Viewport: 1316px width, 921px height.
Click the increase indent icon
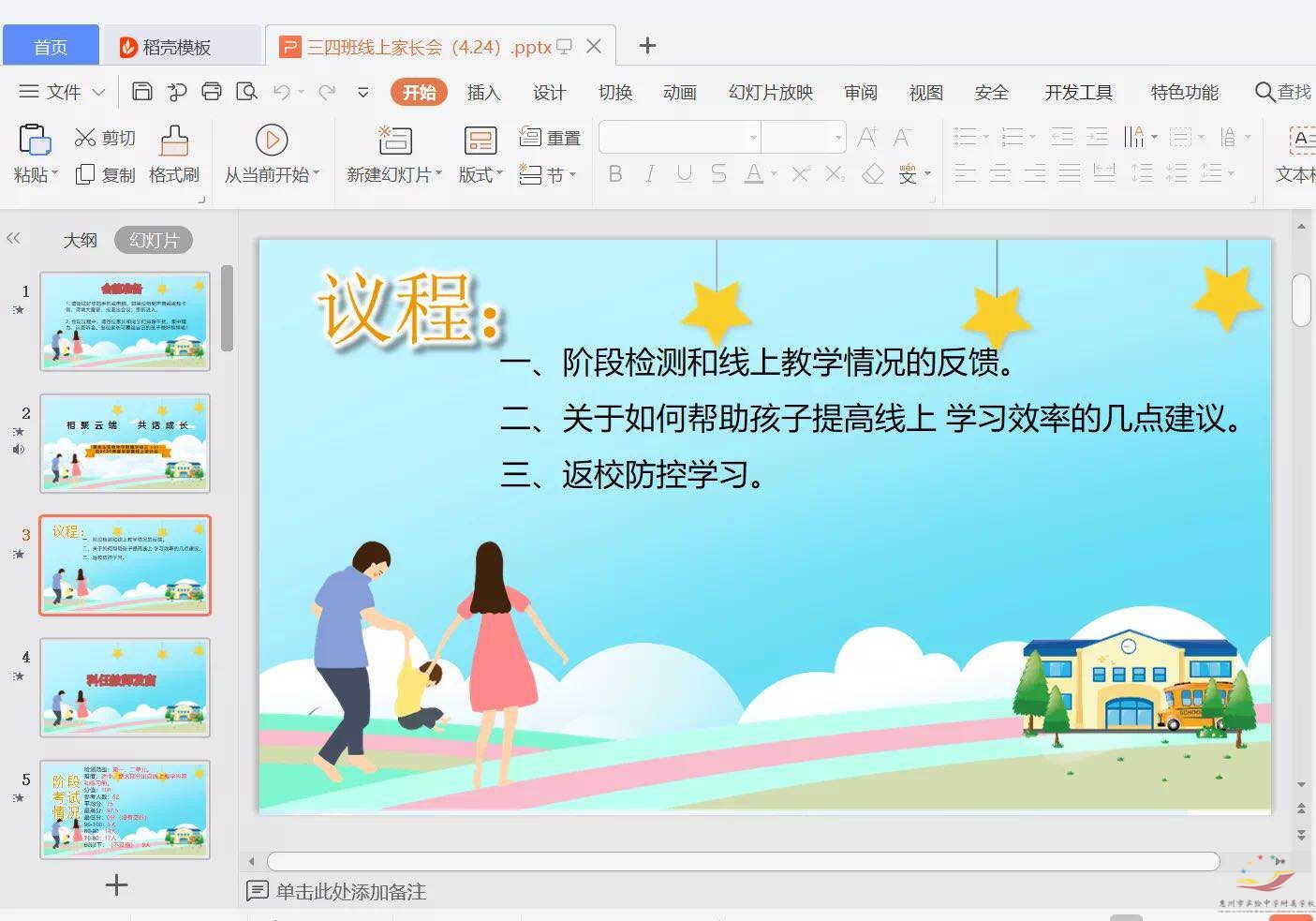1097,138
